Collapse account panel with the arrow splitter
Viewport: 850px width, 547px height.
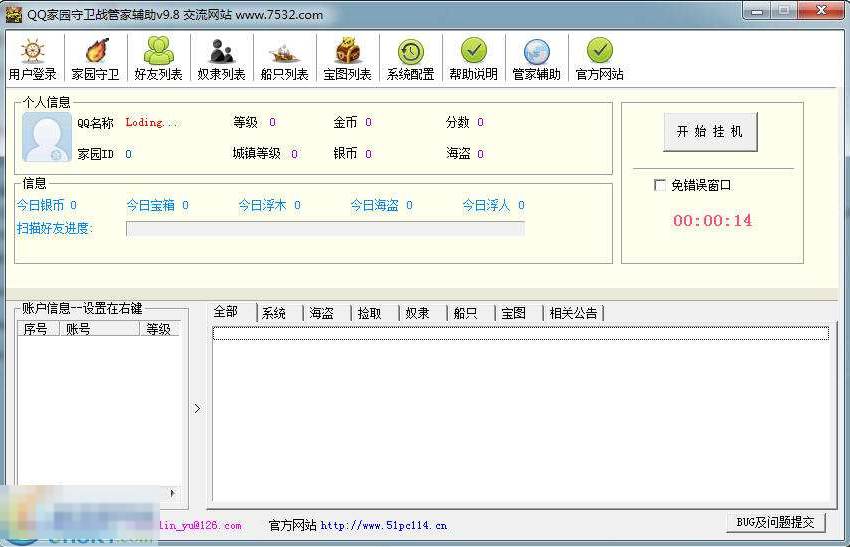click(197, 408)
